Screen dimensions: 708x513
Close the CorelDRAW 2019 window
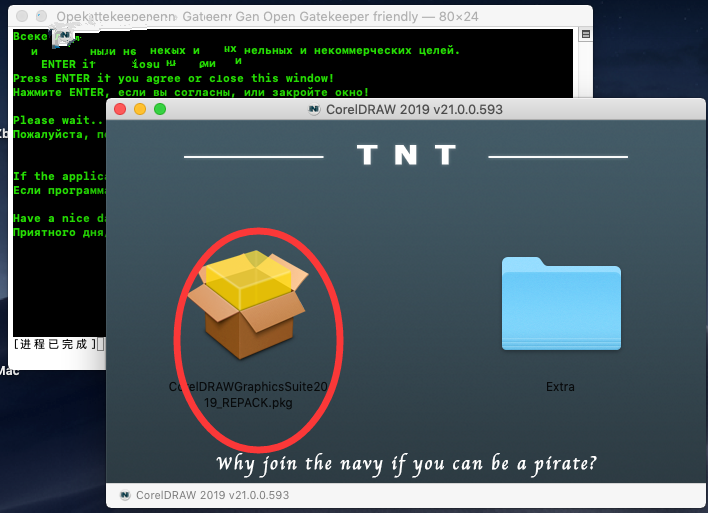tap(120, 109)
